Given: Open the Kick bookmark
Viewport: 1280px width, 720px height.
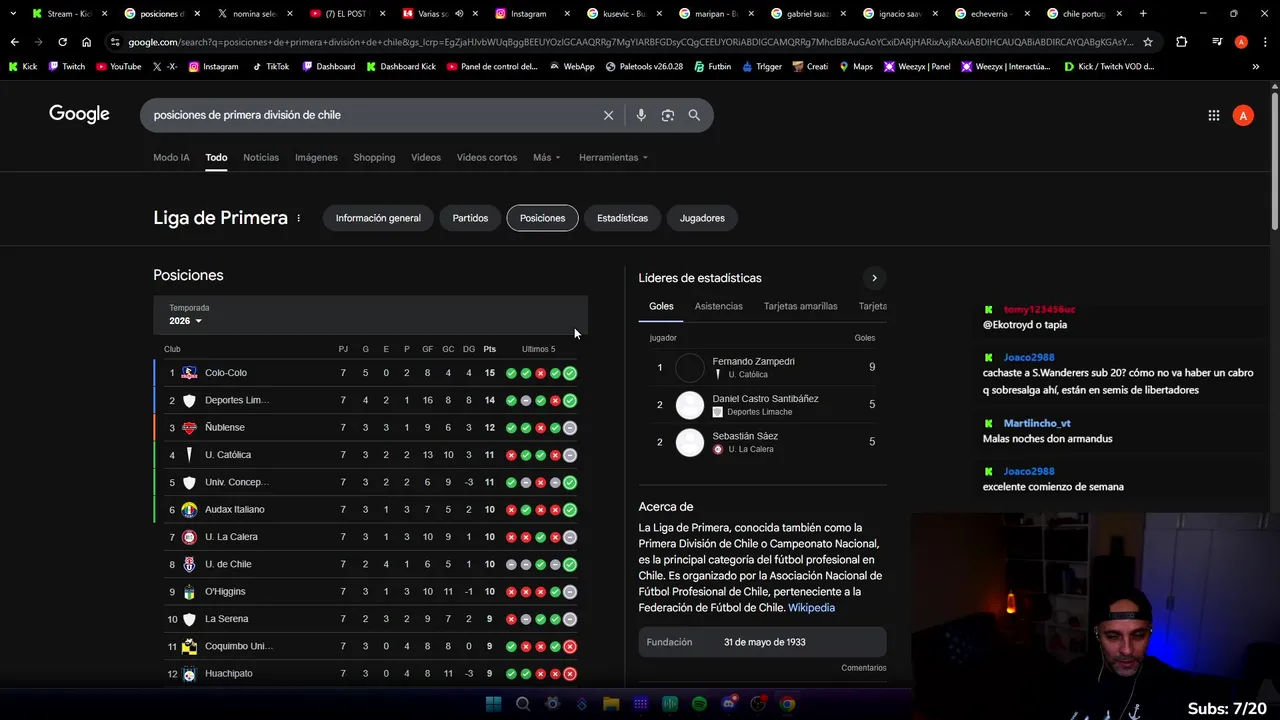Looking at the screenshot, I should point(22,66).
